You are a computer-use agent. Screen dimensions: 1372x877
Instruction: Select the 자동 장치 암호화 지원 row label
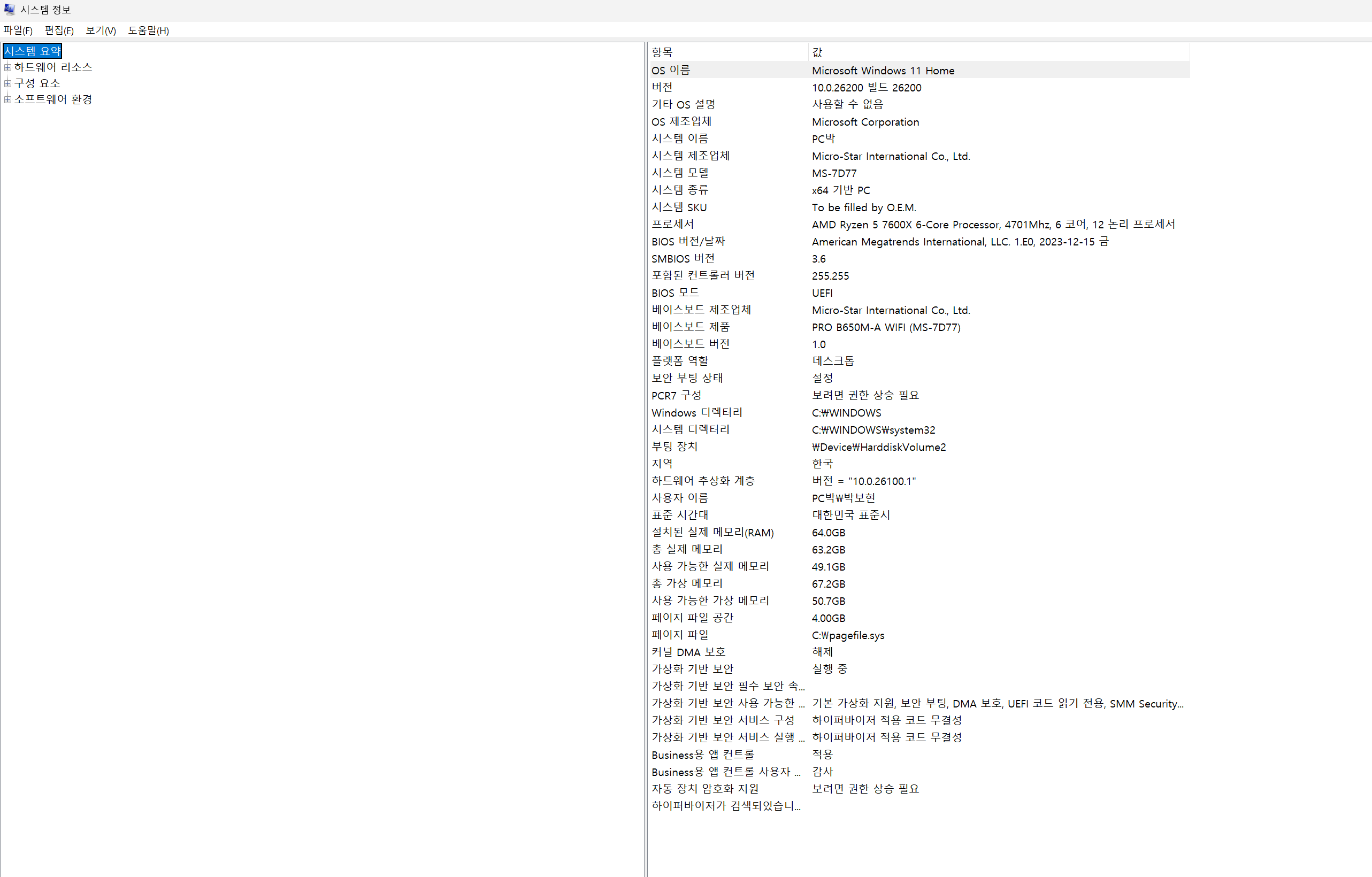point(705,789)
